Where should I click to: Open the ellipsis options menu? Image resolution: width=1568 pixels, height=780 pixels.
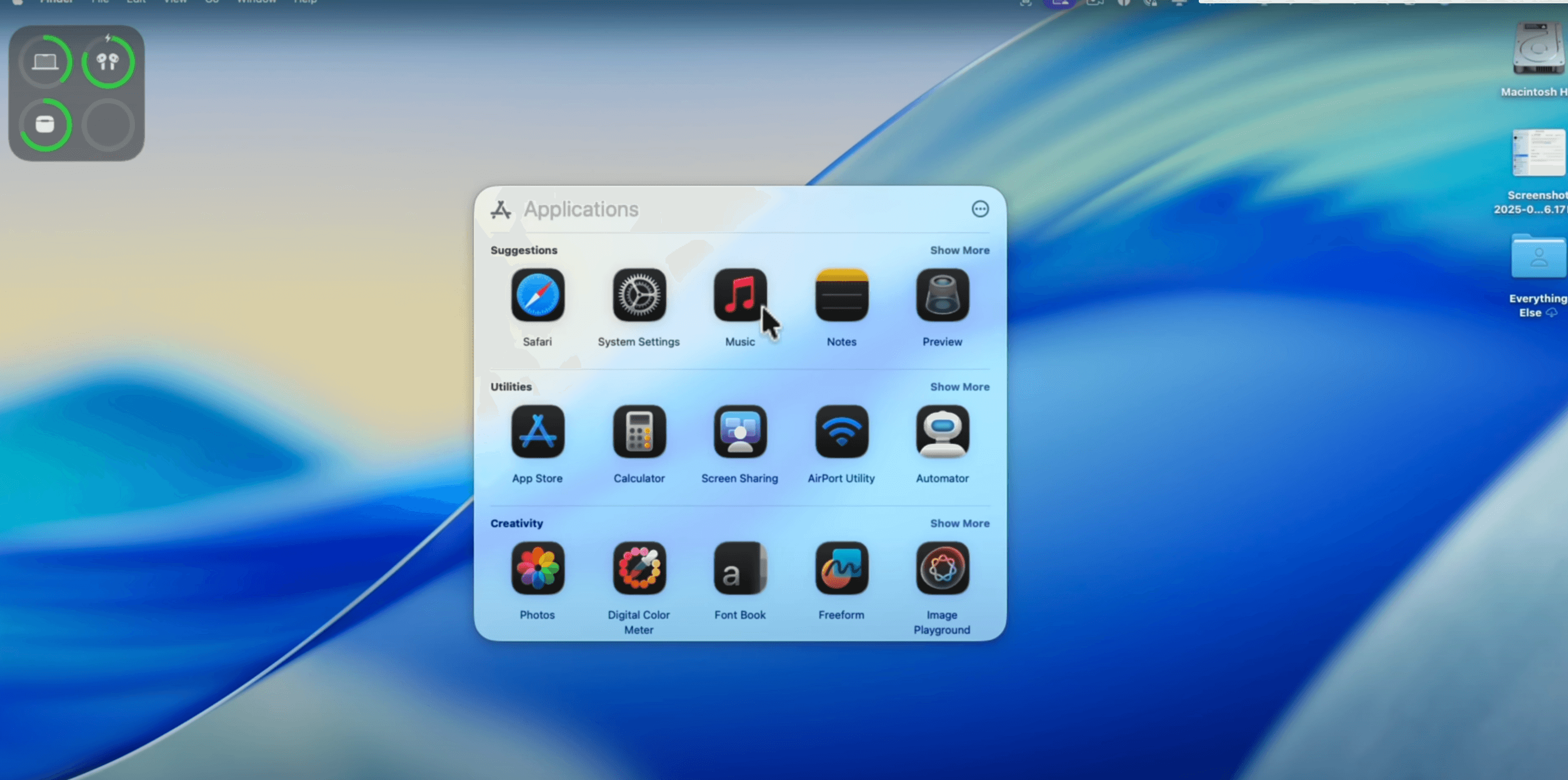pos(979,209)
